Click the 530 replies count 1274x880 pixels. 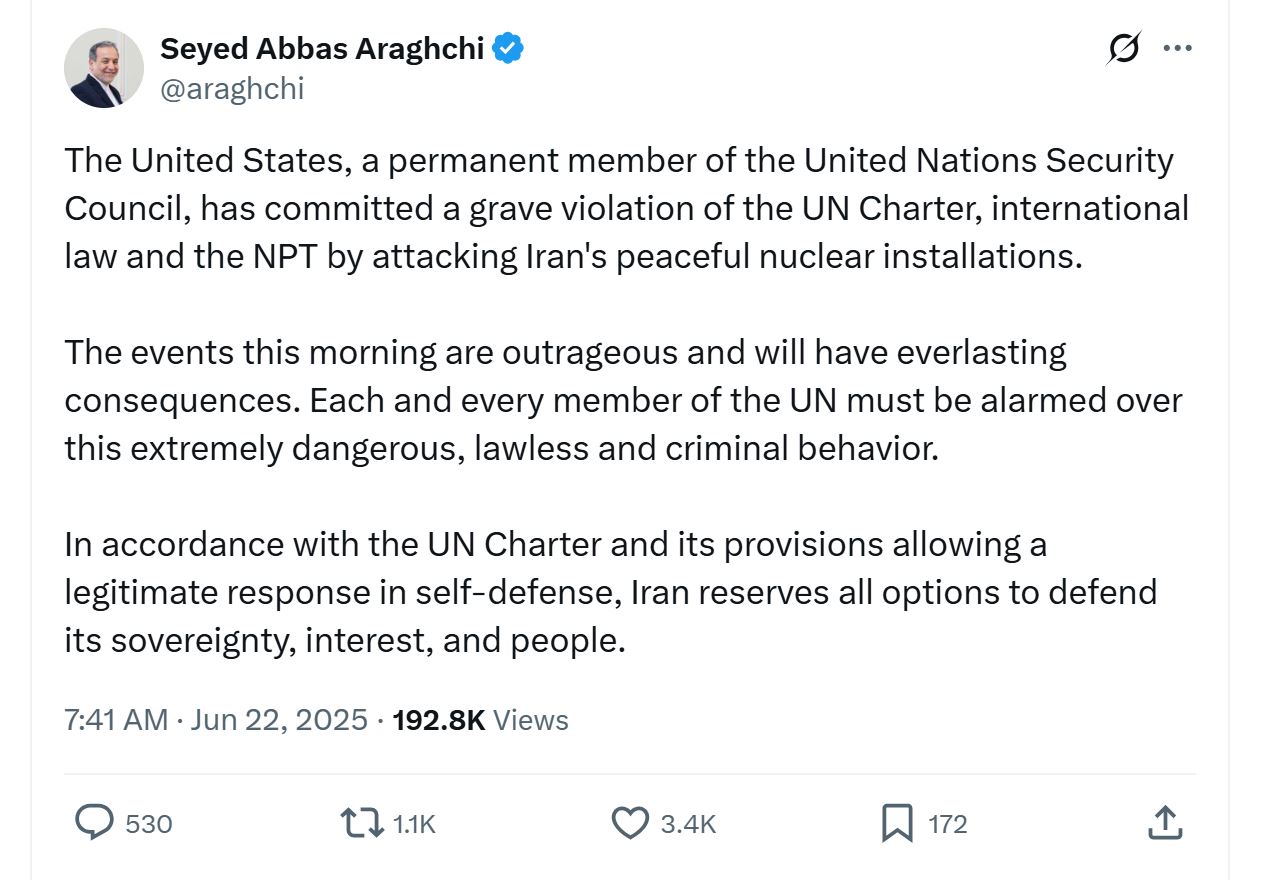(x=149, y=824)
